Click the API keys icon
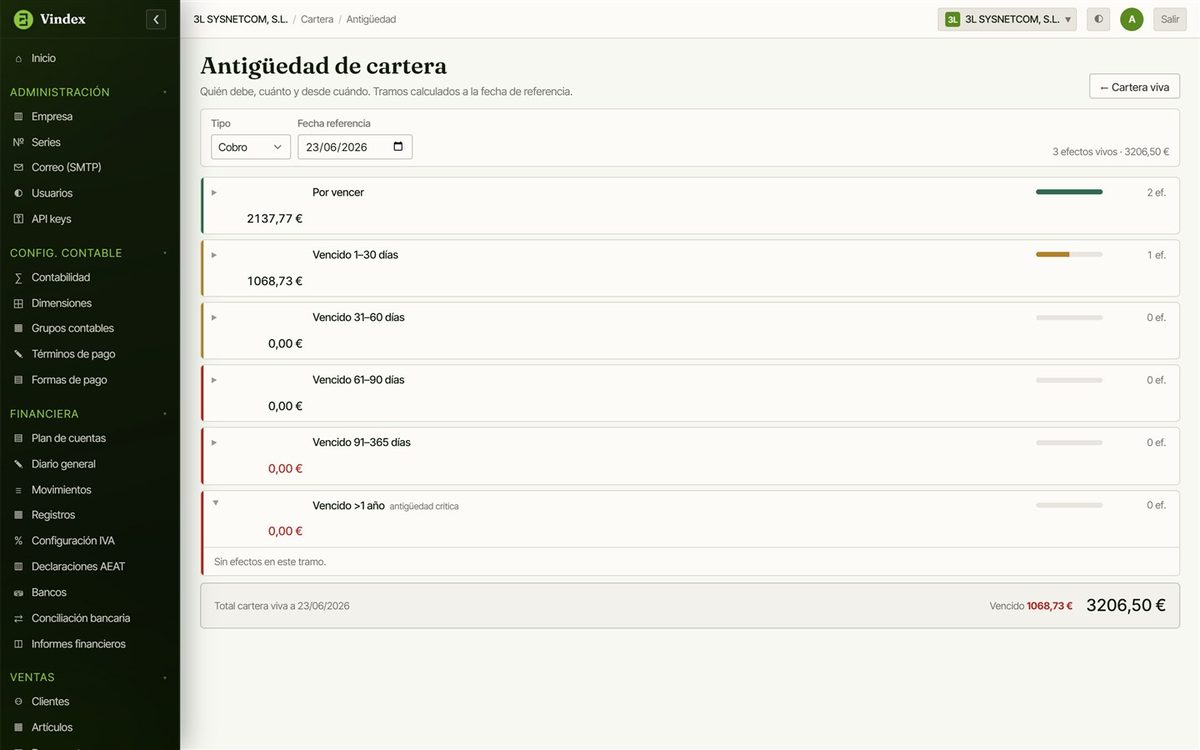The height and width of the screenshot is (750, 1200). [18, 219]
